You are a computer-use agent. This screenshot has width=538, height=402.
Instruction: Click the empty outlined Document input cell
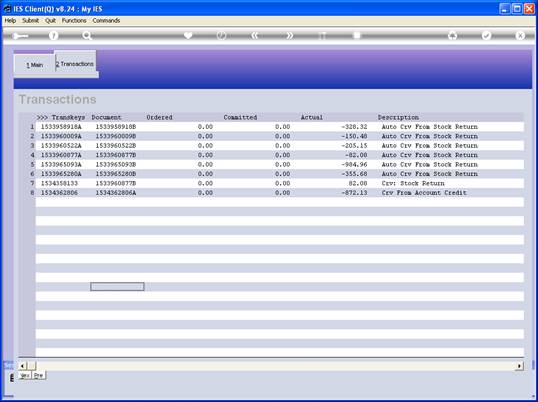point(117,287)
